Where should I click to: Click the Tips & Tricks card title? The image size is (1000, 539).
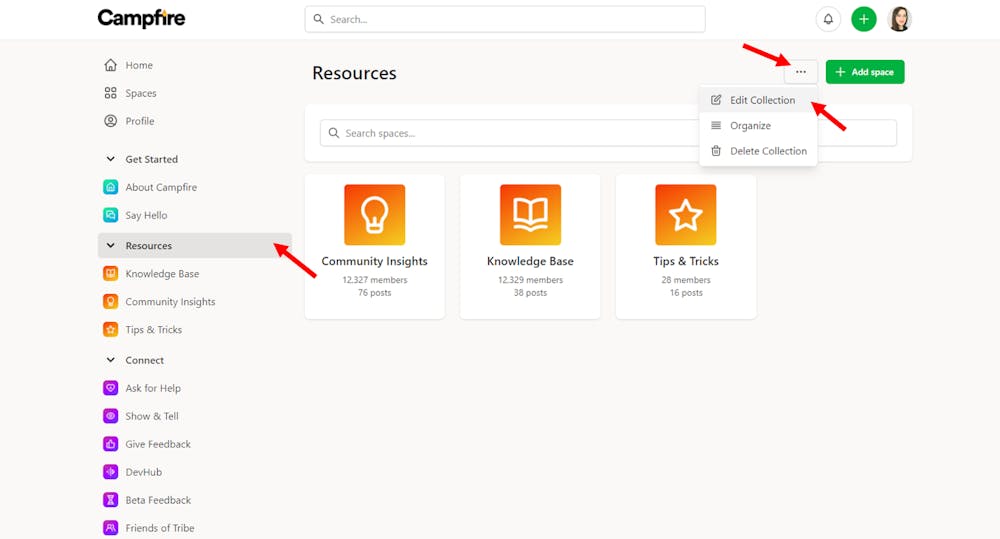pyautogui.click(x=686, y=261)
